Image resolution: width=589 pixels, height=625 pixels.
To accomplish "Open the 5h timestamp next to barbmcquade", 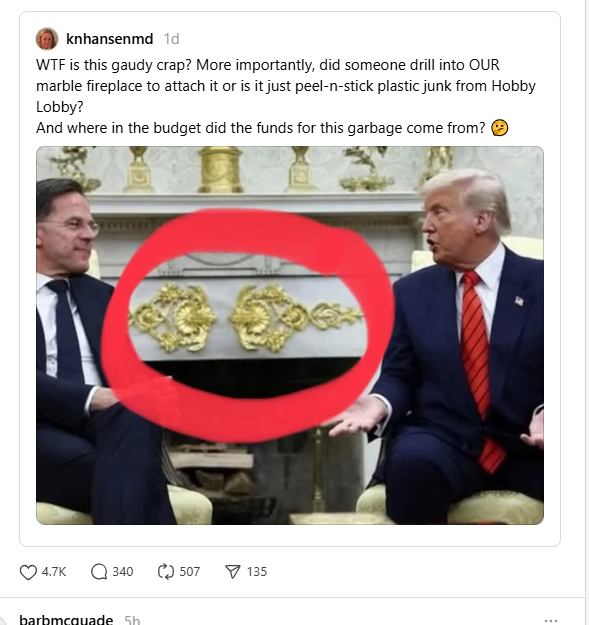I will tap(132, 620).
